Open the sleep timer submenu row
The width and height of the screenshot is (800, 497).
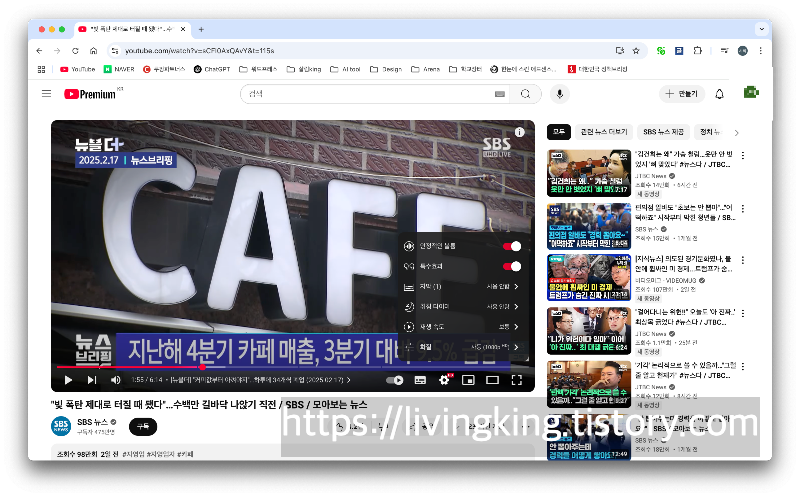[x=462, y=307]
